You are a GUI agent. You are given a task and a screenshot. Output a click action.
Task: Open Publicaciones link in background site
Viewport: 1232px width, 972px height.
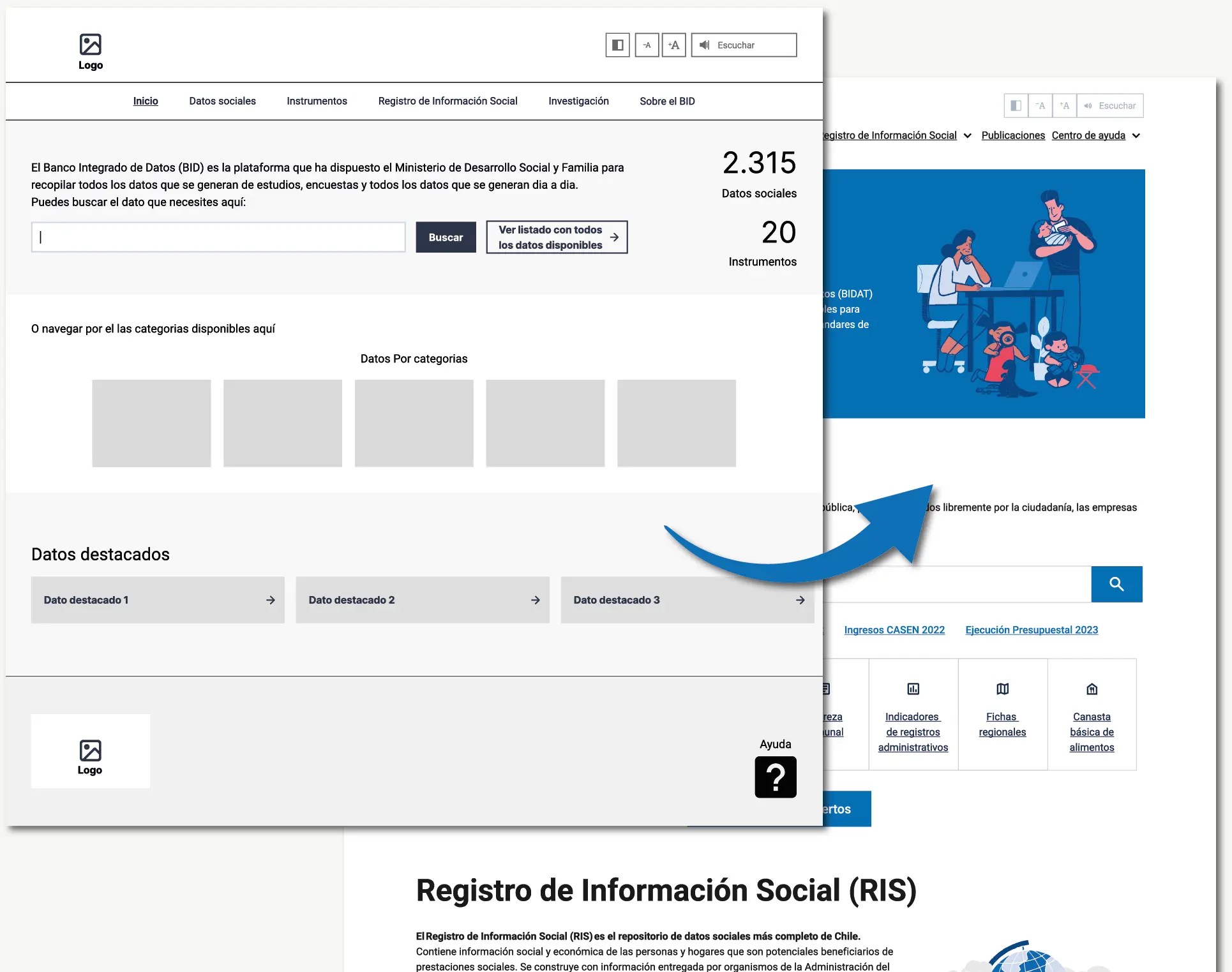[1013, 135]
